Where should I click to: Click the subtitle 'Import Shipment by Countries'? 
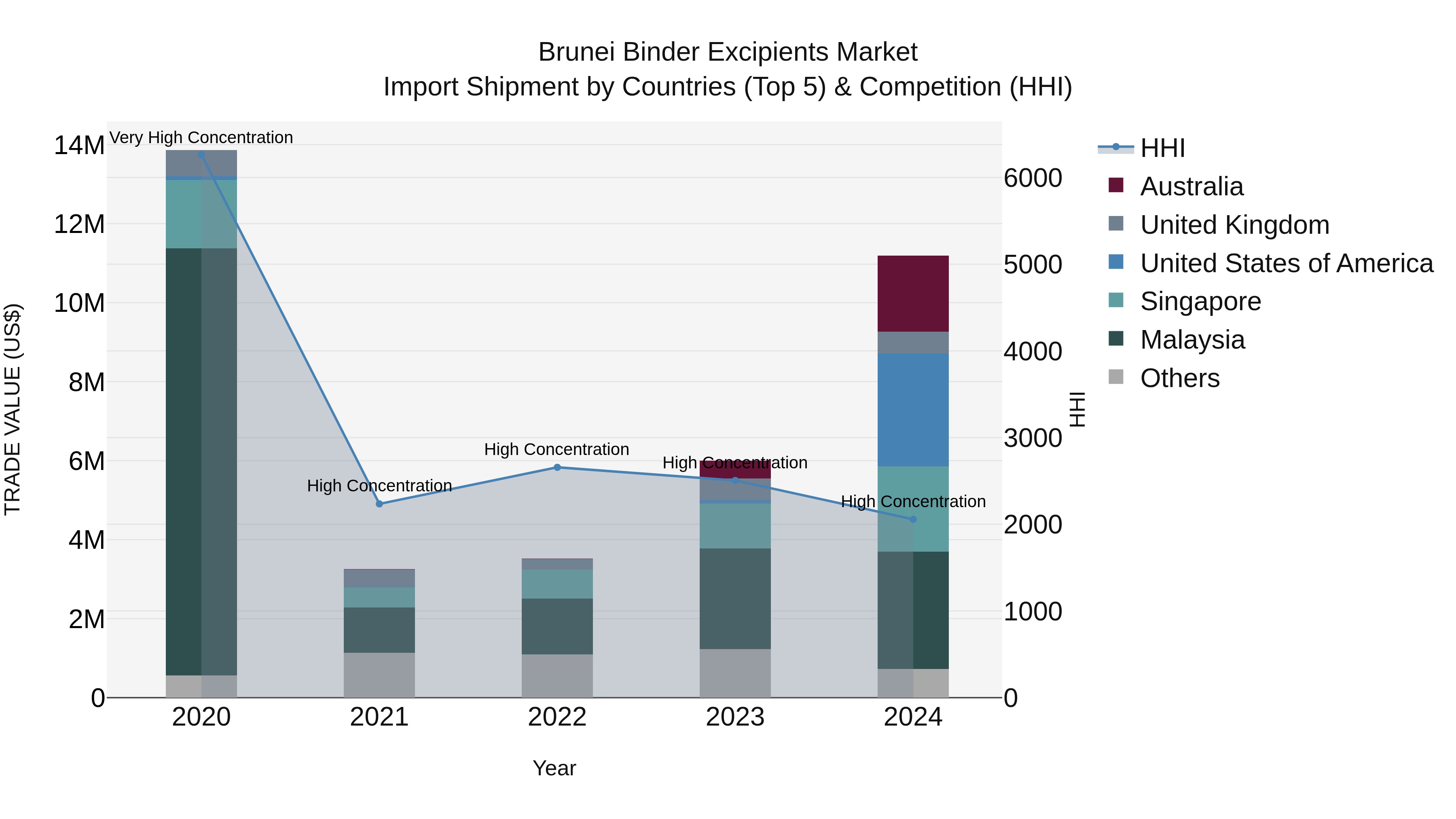[561, 87]
